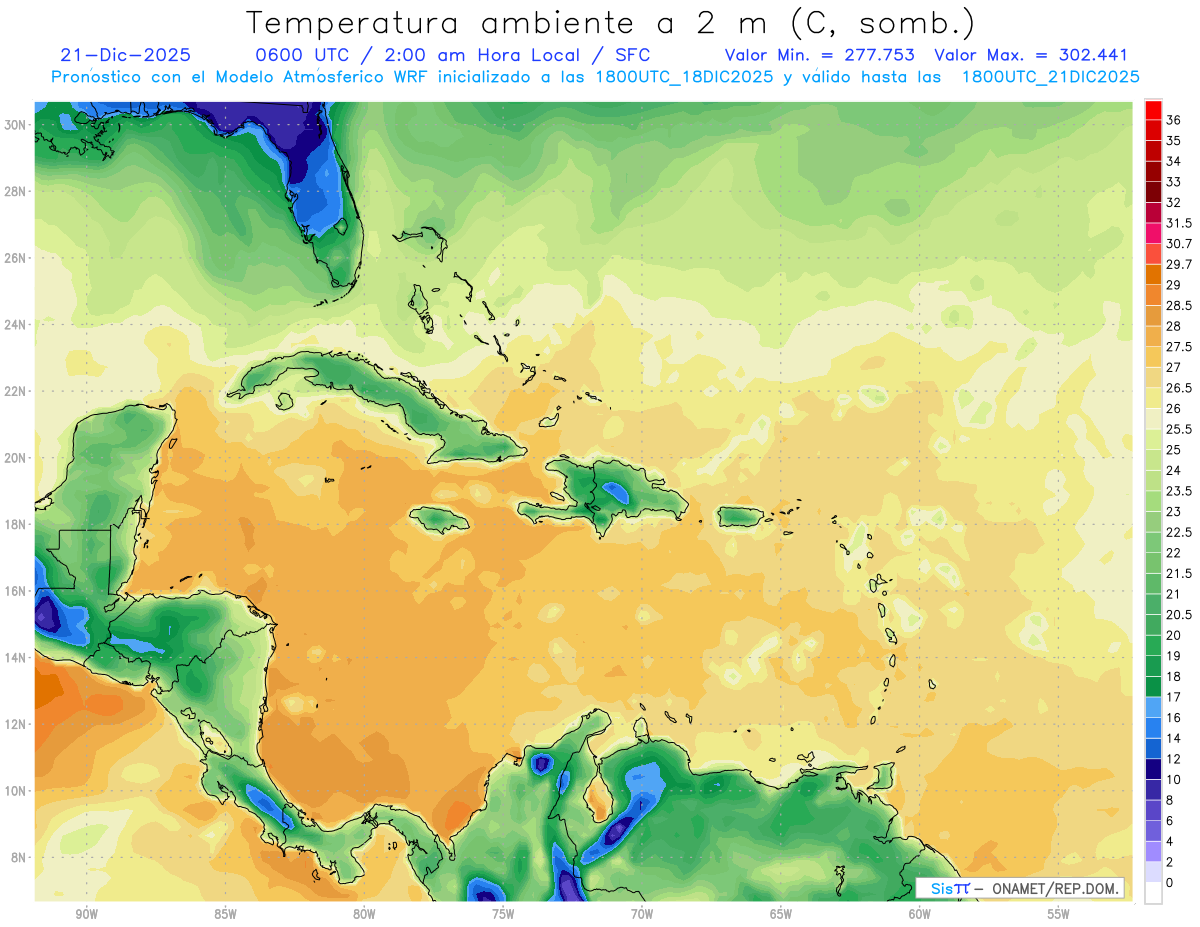Click longitude axis label '65W'

781,914
